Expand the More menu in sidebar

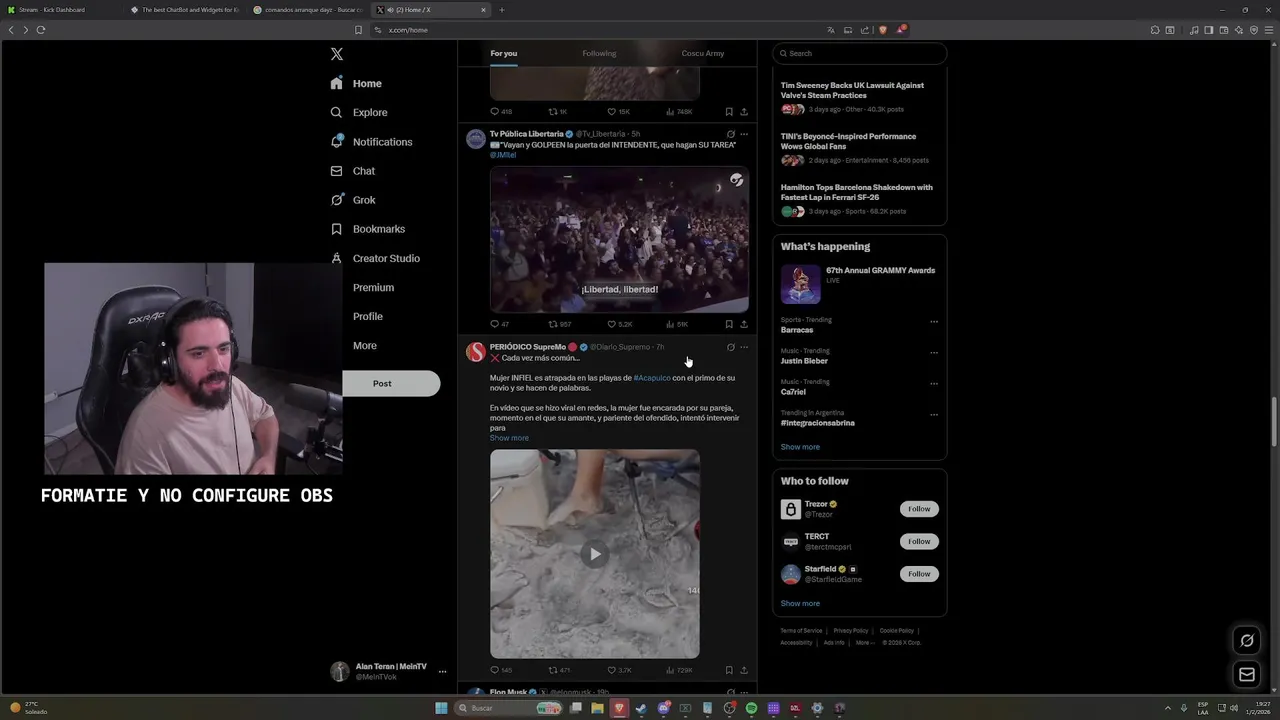point(364,345)
